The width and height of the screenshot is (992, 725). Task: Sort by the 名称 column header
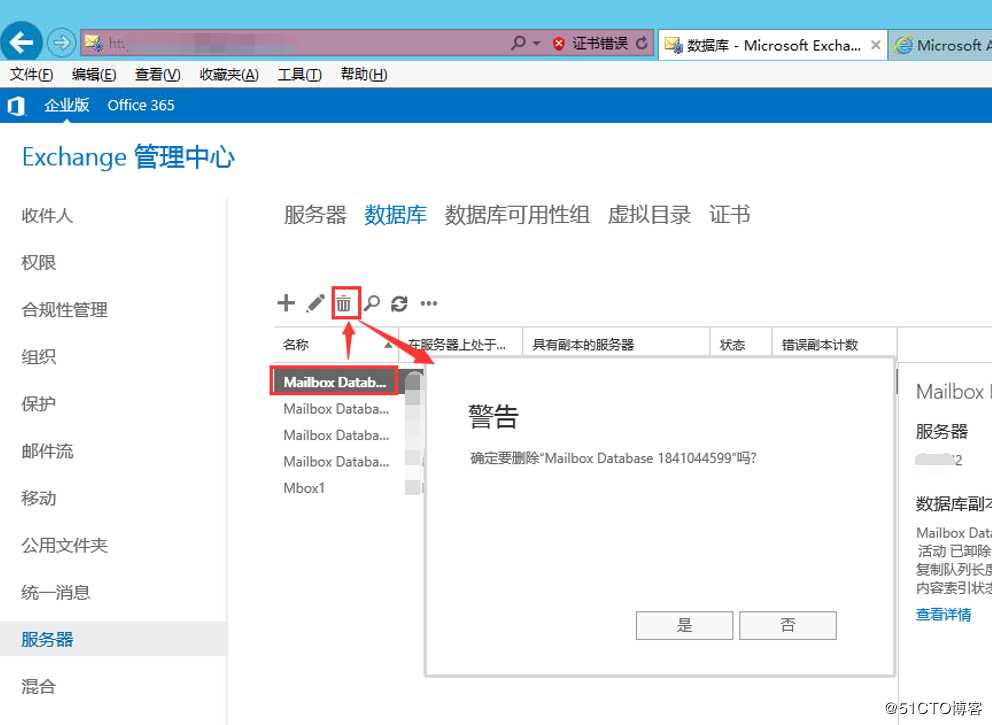pos(336,345)
